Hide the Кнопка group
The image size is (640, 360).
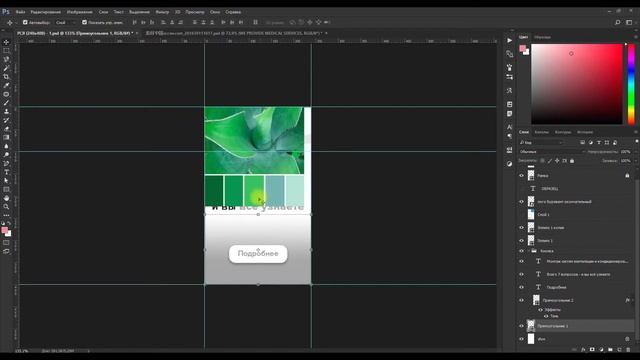click(x=521, y=251)
